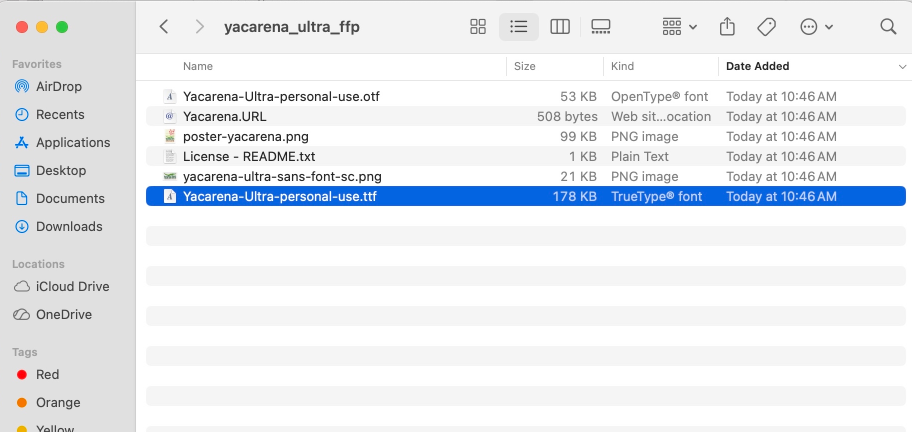Select the Yacarena.URL file name
912x432 pixels.
[225, 116]
